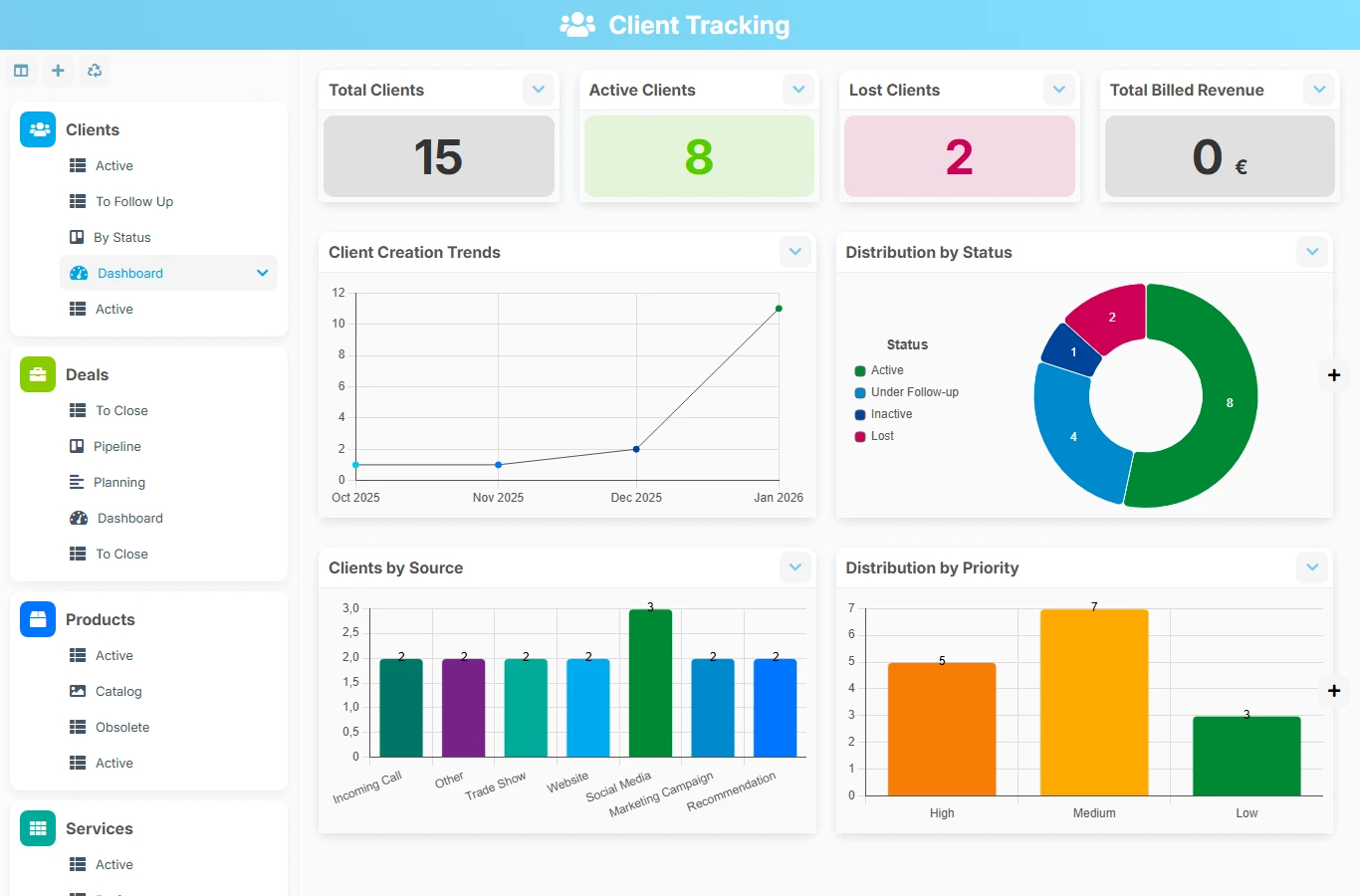Screen dimensions: 1360x896
Task: Click red Lost donut segment showing 2
Action: 1112,317
